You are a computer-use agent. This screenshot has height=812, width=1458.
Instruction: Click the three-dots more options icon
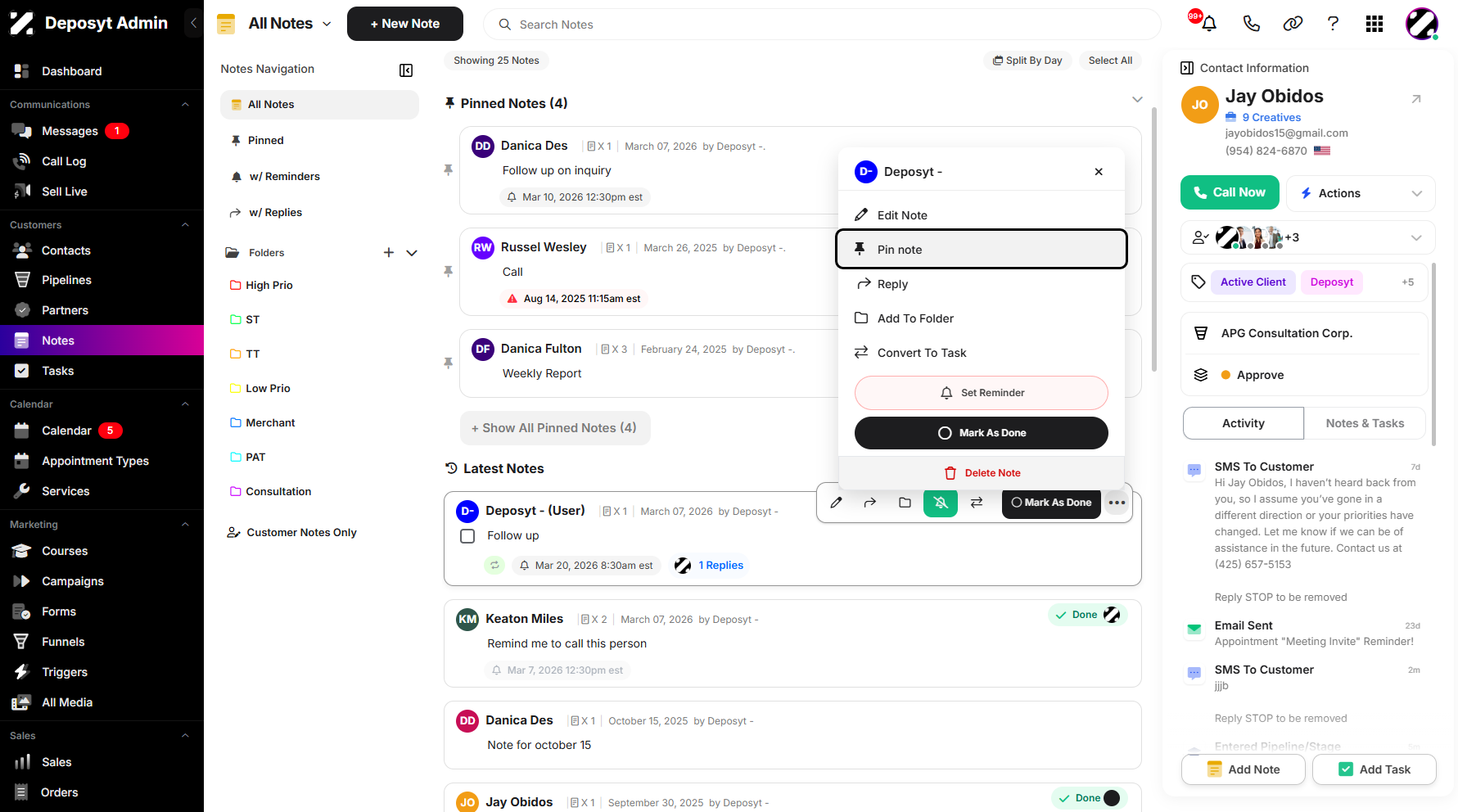pyautogui.click(x=1117, y=503)
